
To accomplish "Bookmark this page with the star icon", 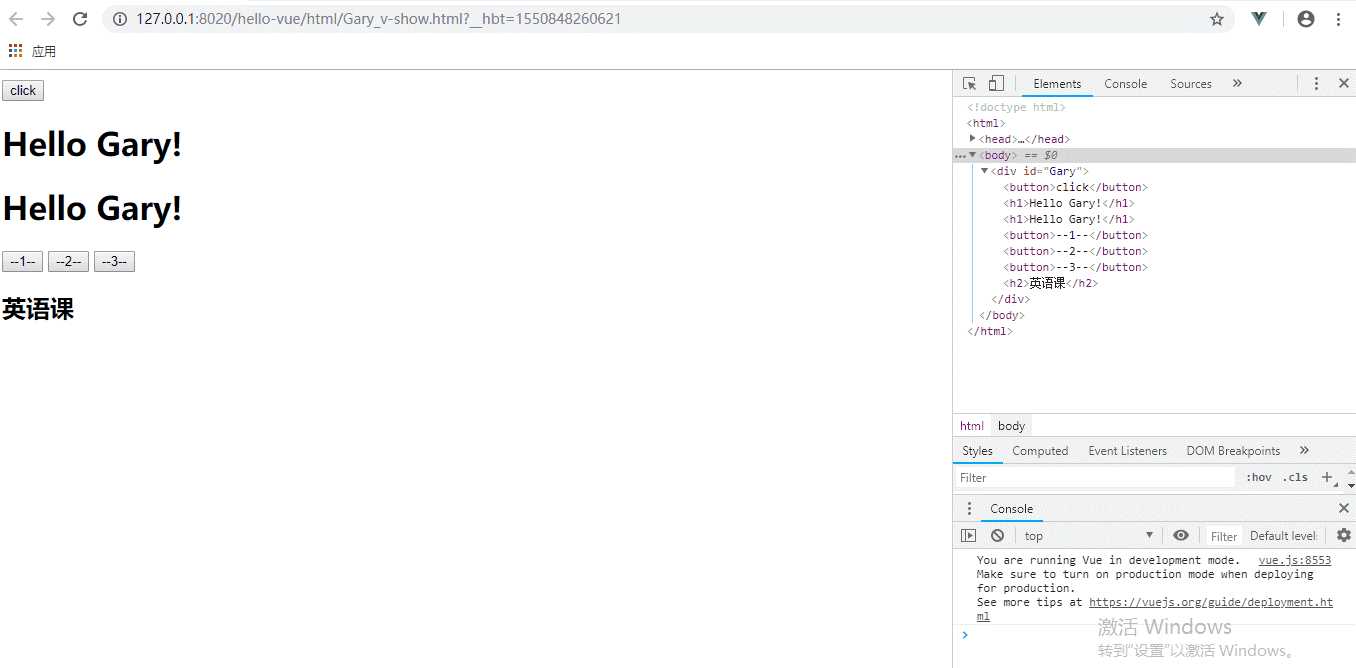I will coord(1217,19).
